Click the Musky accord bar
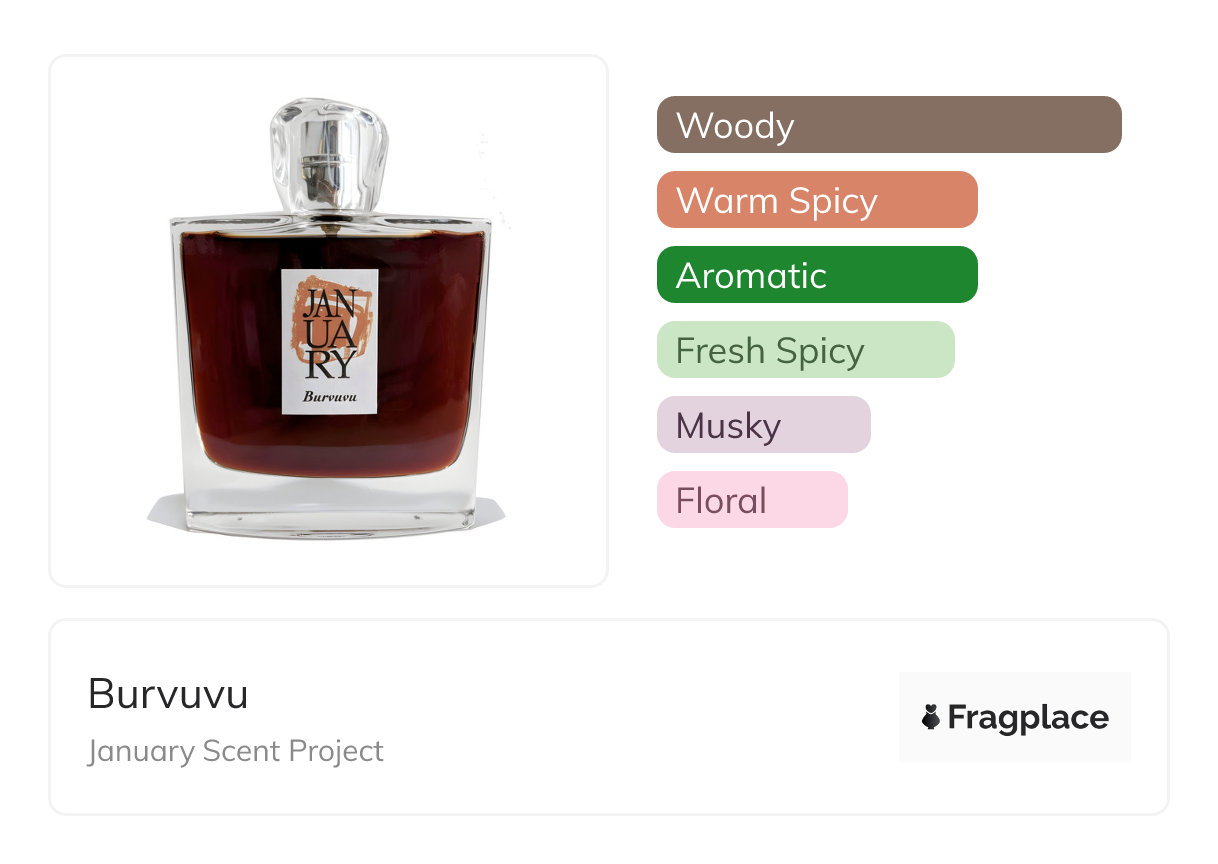This screenshot has height=864, width=1218. 764,425
